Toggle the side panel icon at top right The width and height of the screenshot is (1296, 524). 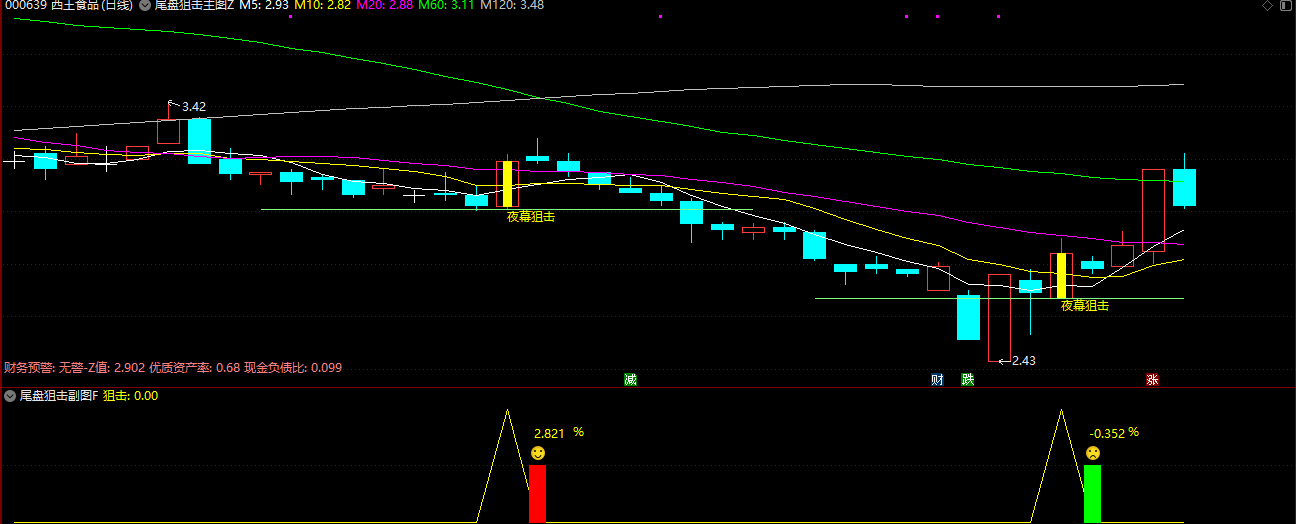[1285, 6]
